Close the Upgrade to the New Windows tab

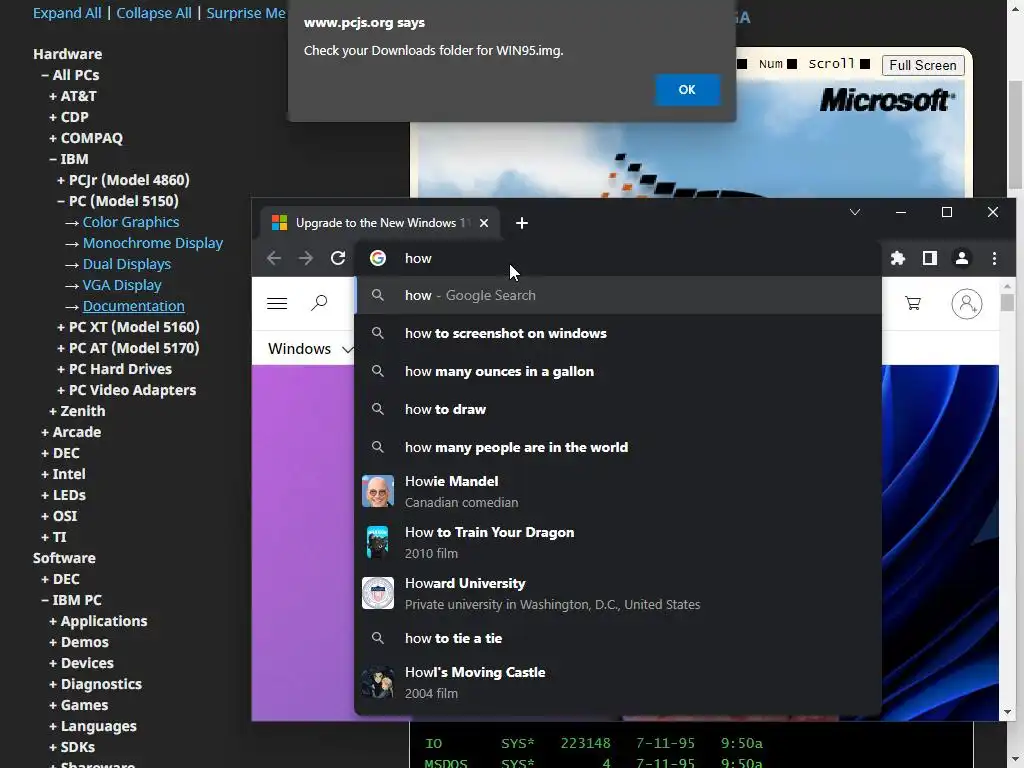coord(484,223)
